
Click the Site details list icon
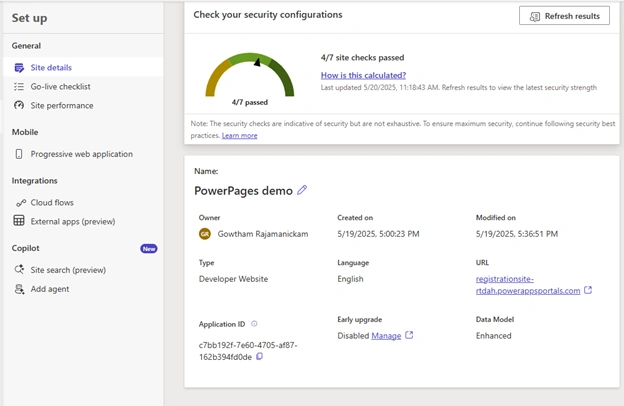click(19, 68)
